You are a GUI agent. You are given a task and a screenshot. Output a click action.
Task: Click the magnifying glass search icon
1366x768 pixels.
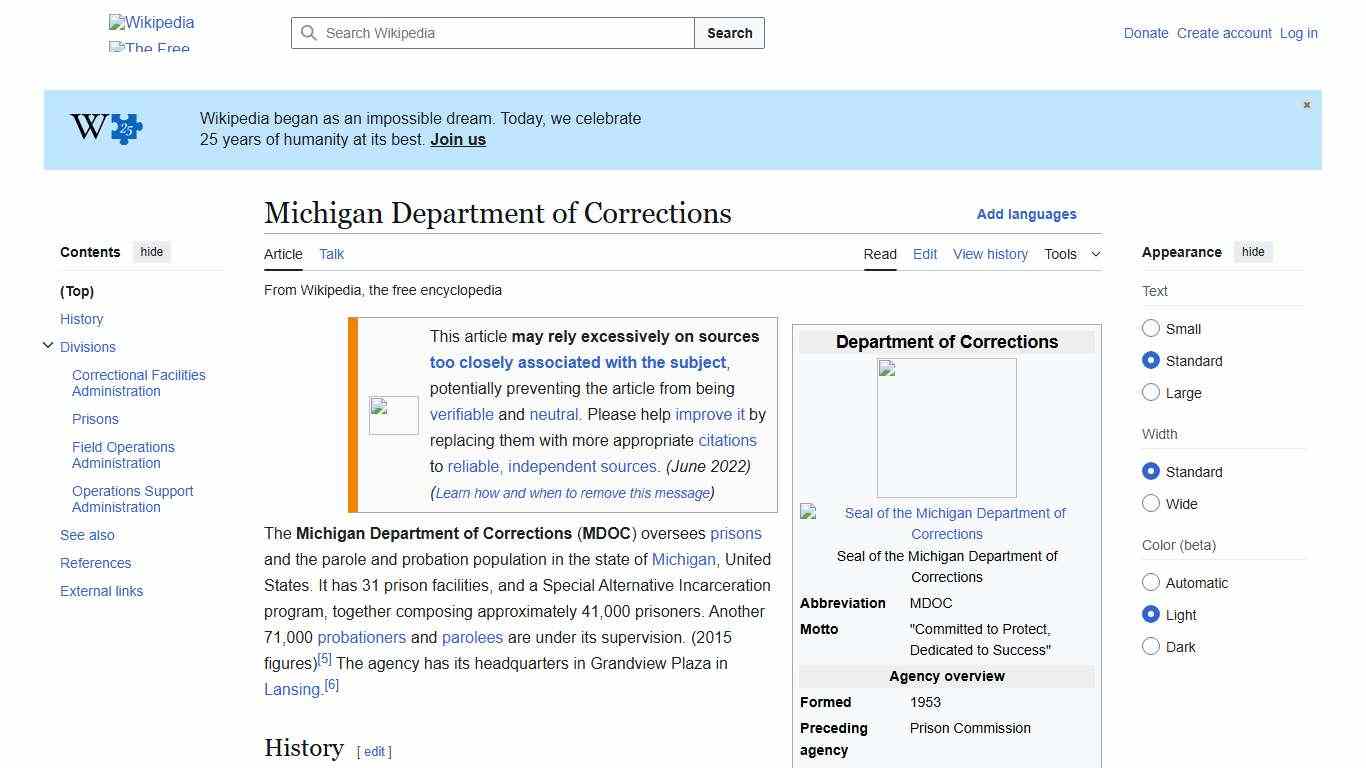pos(310,33)
